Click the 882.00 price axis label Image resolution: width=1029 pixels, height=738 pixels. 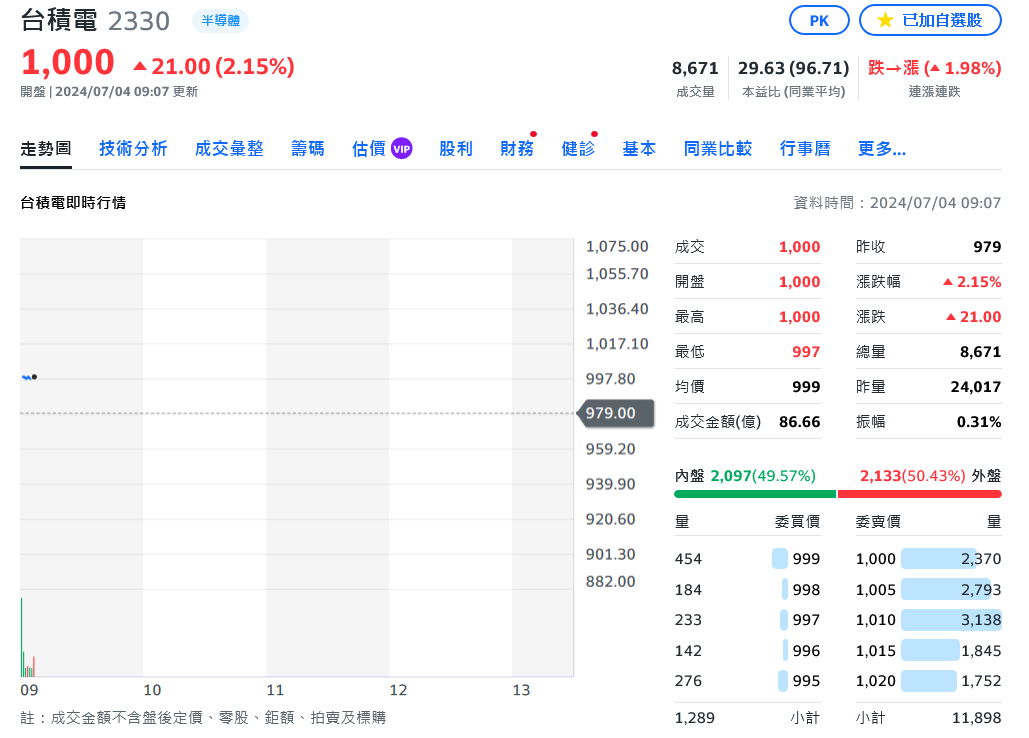[610, 581]
